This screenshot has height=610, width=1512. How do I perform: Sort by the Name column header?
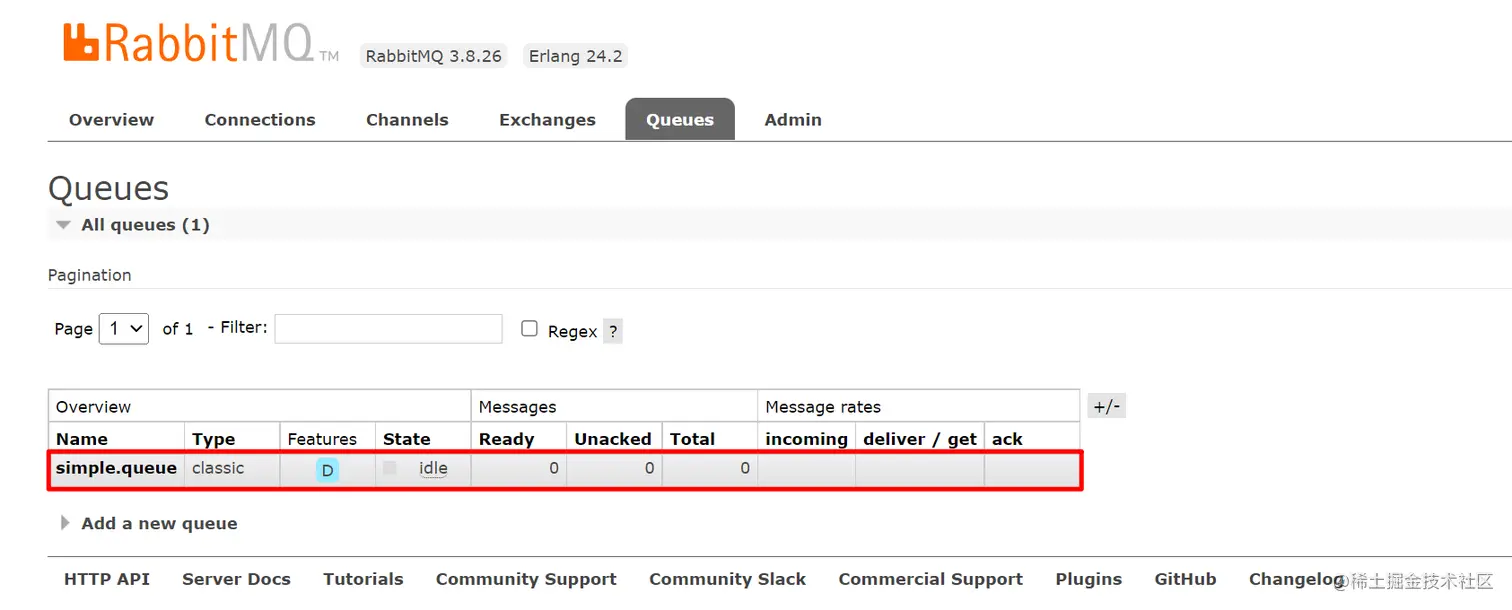[x=82, y=439]
